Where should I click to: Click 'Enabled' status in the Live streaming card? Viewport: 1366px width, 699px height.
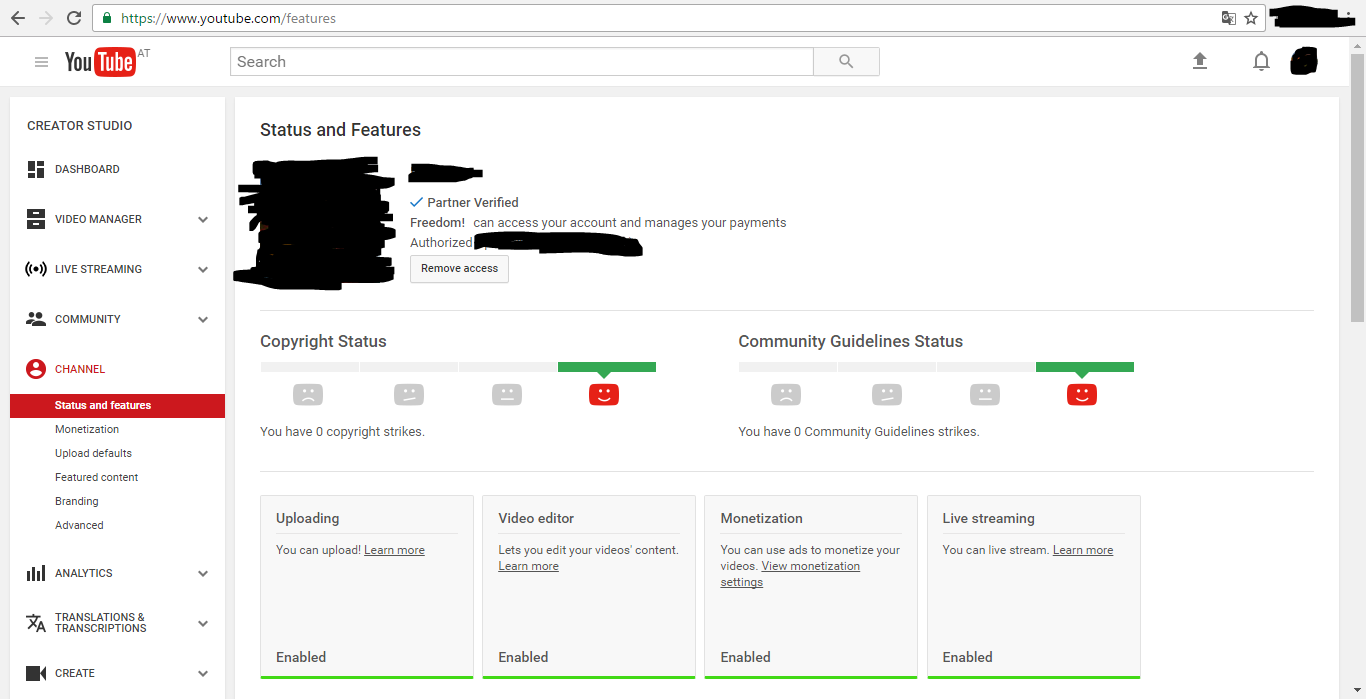pos(967,657)
